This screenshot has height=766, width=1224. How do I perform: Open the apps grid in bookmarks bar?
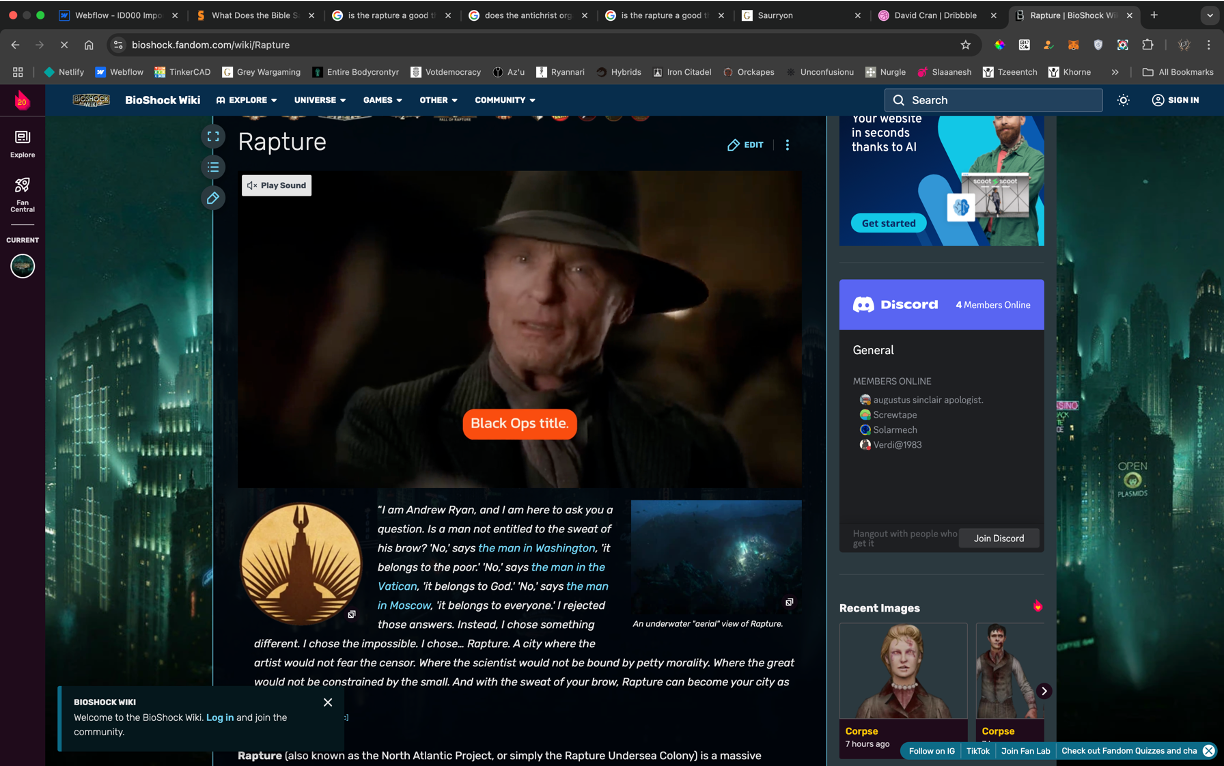[x=18, y=72]
